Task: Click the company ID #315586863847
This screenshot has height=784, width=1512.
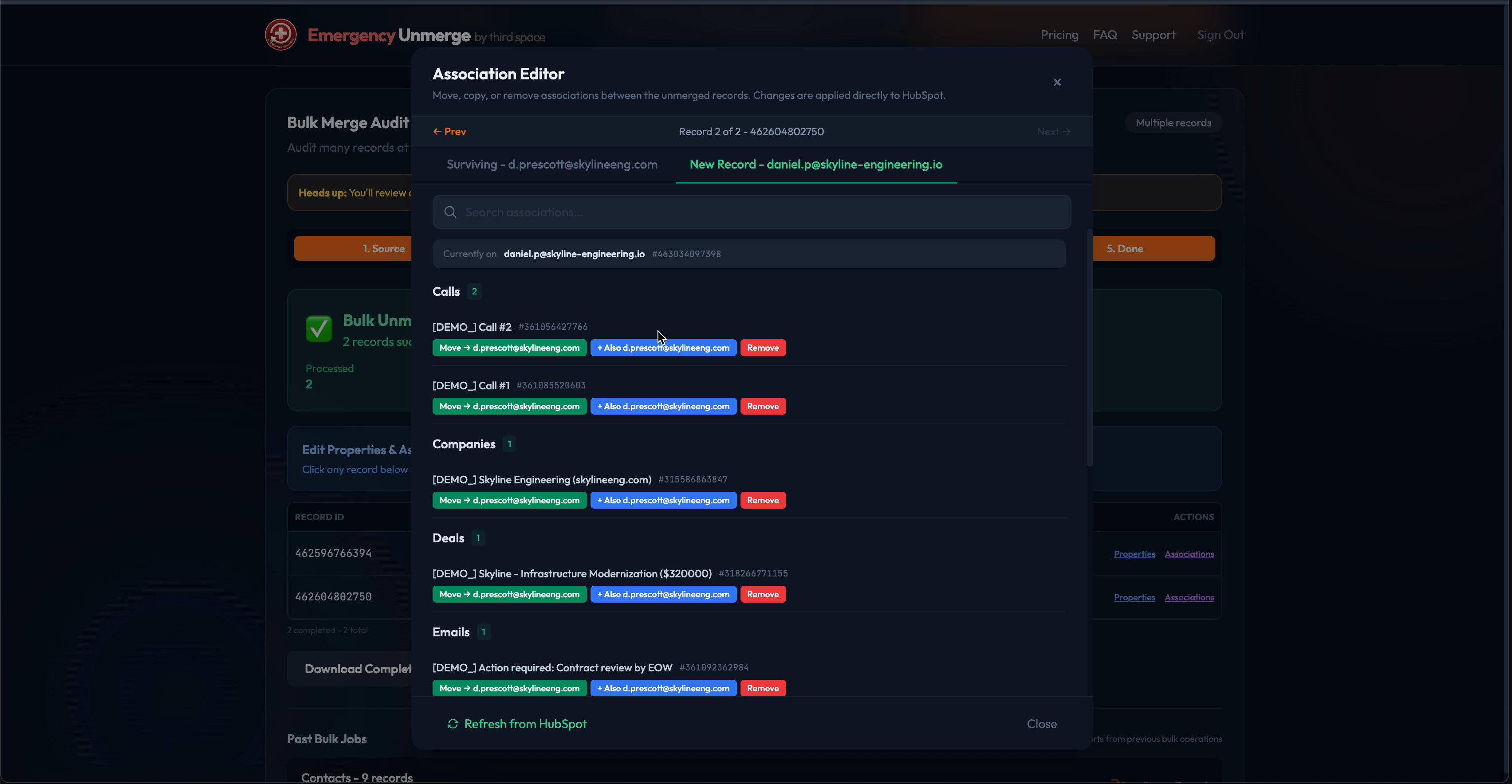Action: [x=693, y=479]
